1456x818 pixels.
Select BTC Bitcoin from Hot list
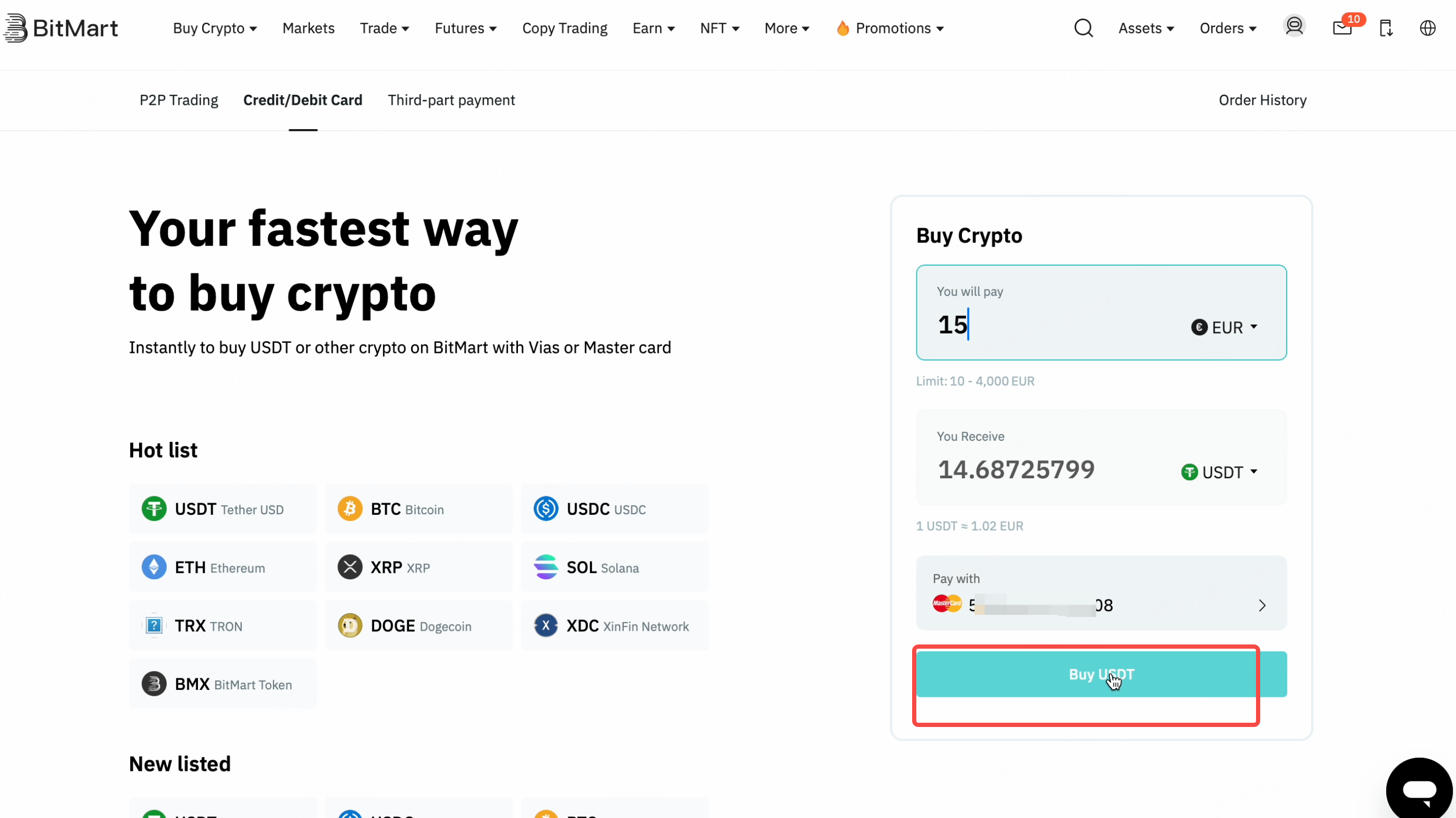click(x=418, y=509)
